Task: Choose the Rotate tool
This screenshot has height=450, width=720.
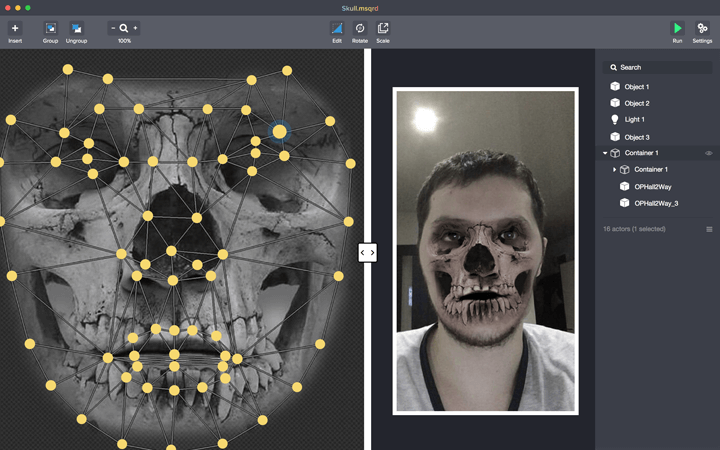Action: point(360,28)
